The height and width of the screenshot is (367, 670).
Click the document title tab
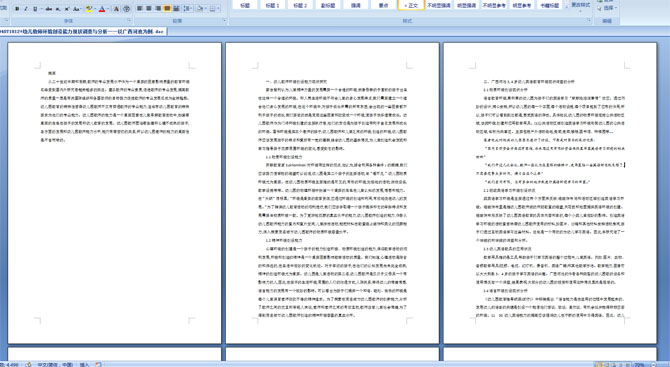click(x=82, y=31)
